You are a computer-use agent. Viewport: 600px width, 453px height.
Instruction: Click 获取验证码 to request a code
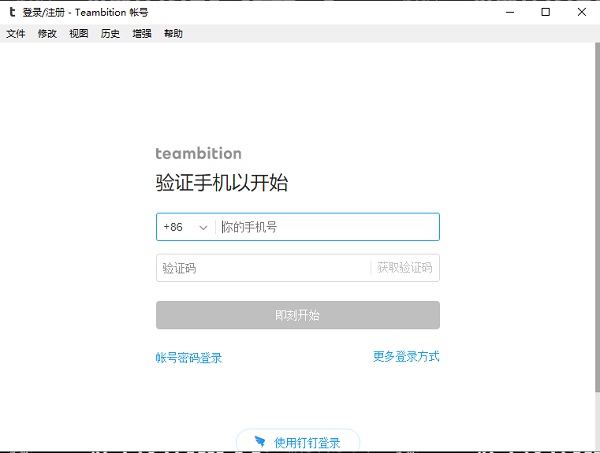click(x=405, y=267)
